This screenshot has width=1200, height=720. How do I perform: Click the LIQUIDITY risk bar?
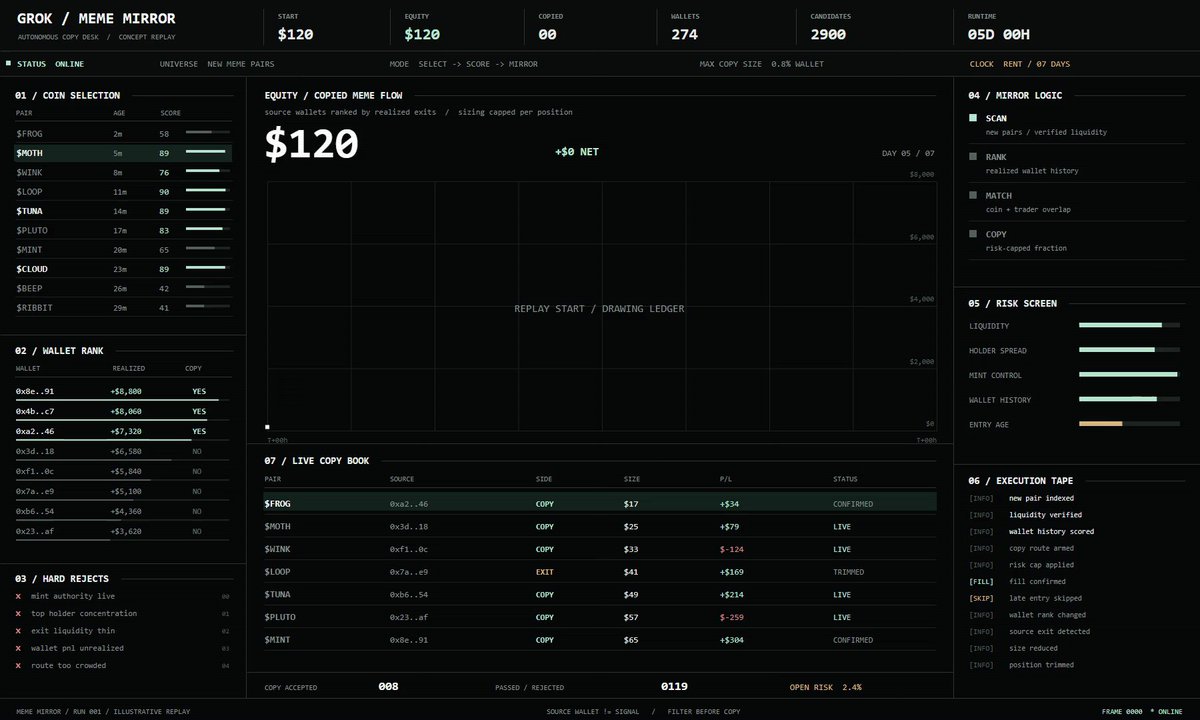click(x=1129, y=325)
